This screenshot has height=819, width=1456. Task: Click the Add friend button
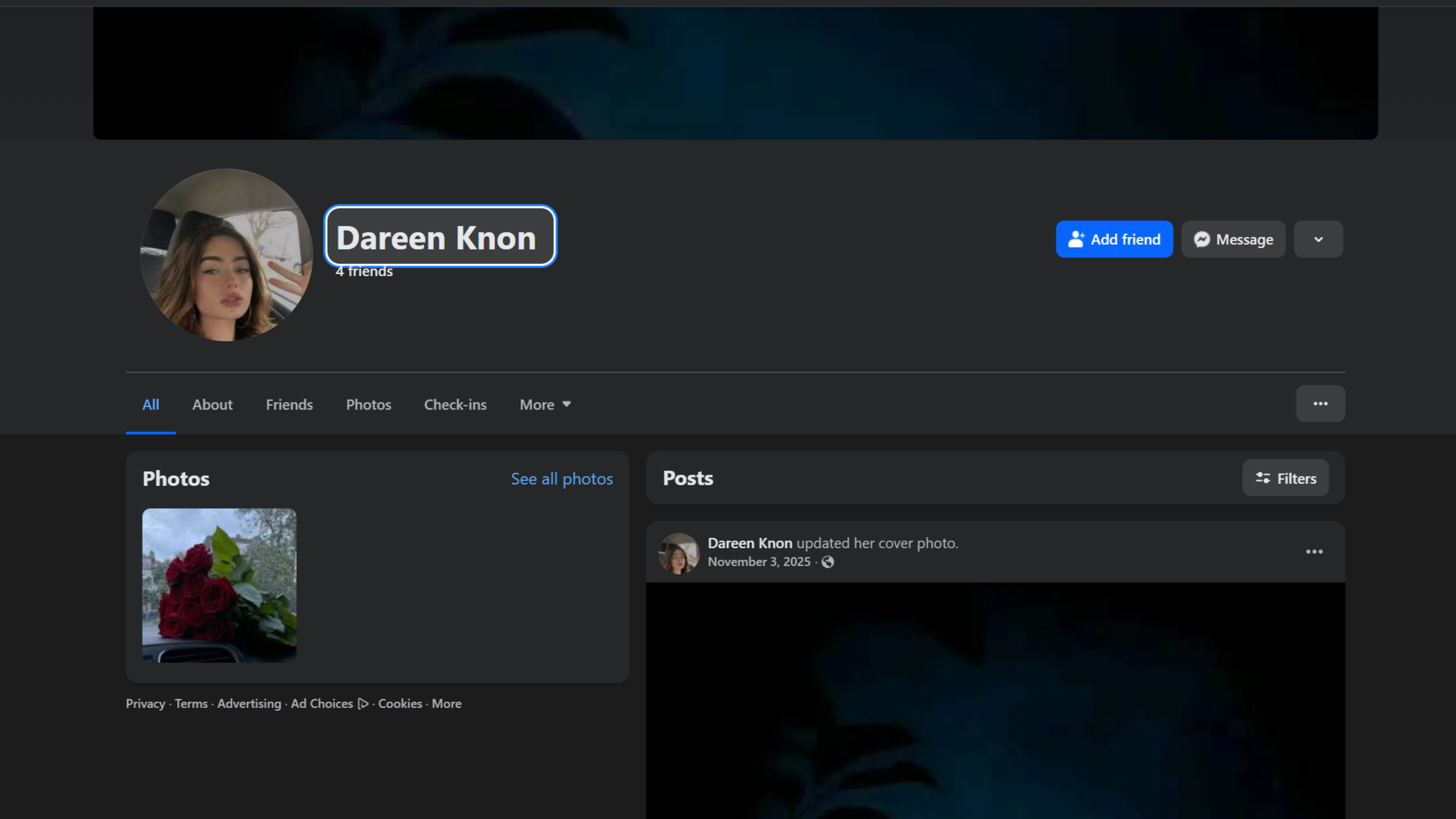[x=1114, y=239]
